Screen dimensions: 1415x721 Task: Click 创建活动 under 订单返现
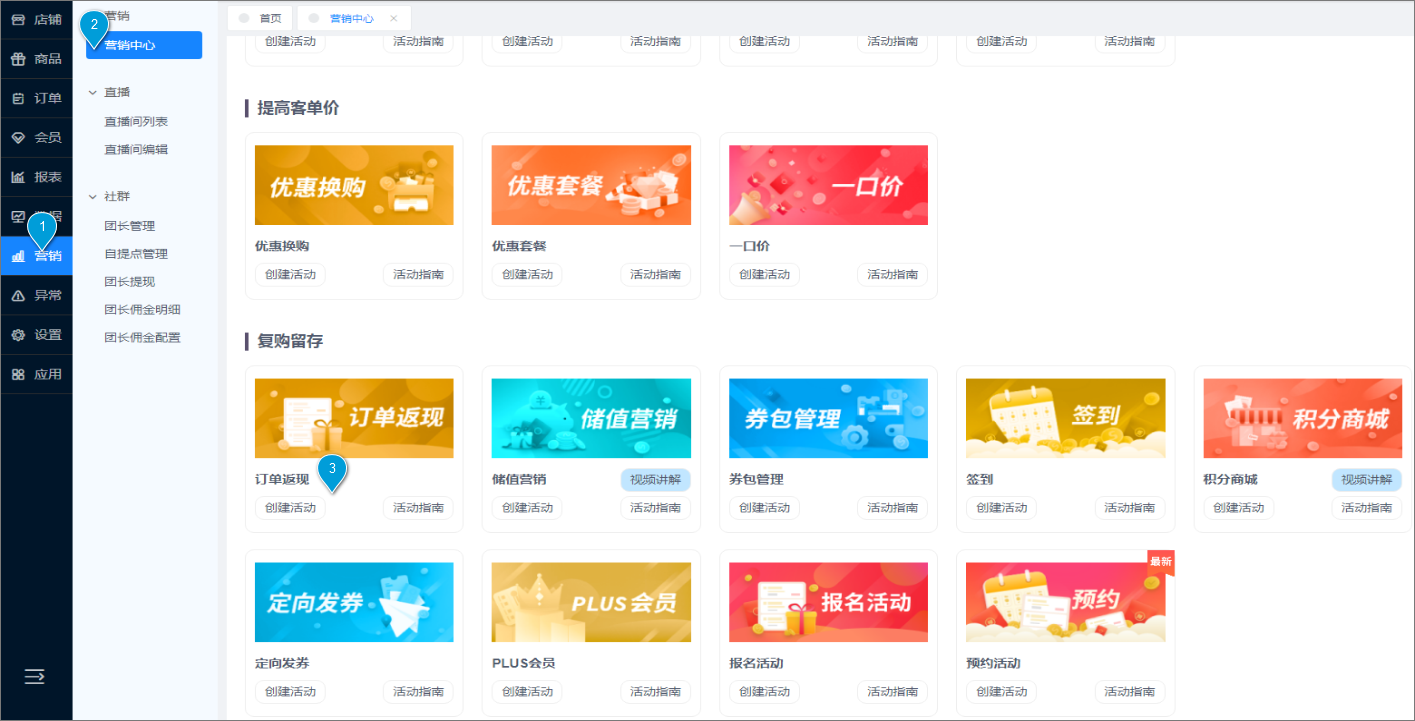[x=290, y=508]
